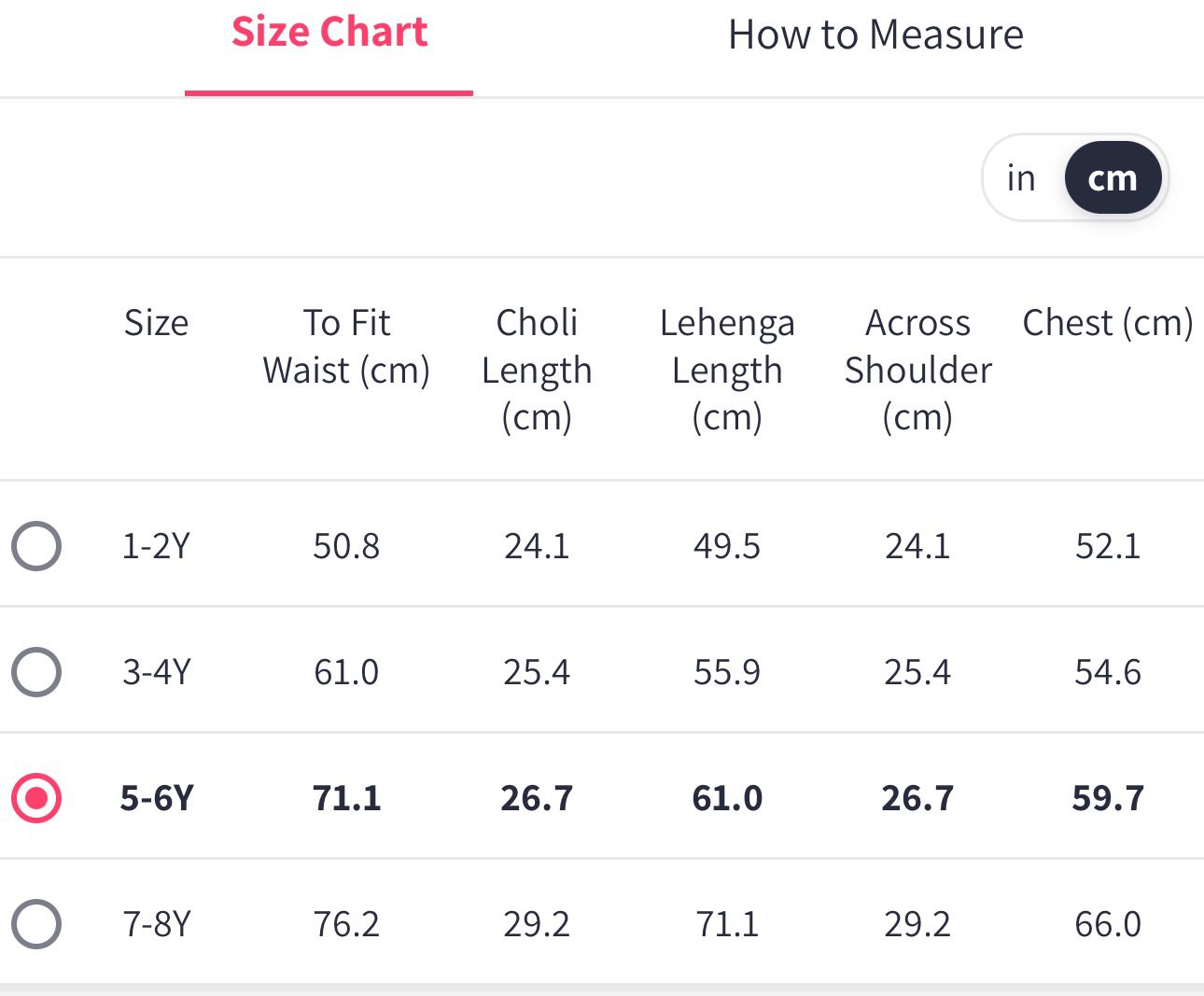Click the Choli Length column header
This screenshot has width=1204, height=996.
click(537, 370)
